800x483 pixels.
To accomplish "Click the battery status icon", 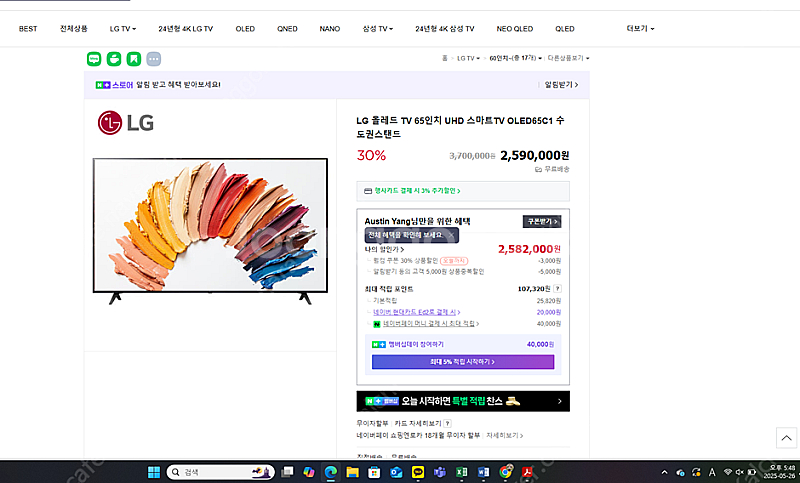I will [x=751, y=472].
